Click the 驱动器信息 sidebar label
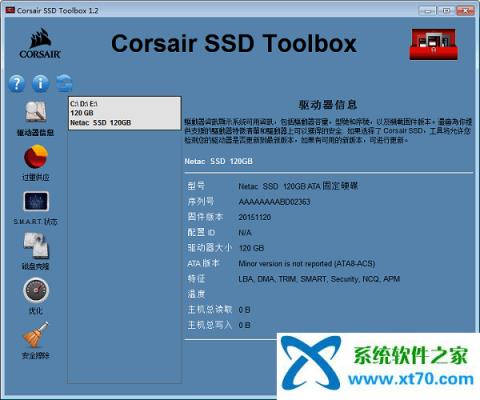The width and height of the screenshot is (480, 400). click(36, 133)
